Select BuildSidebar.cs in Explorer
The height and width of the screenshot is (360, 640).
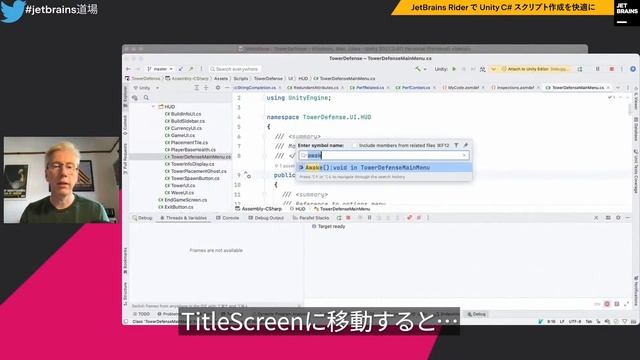[x=184, y=121]
